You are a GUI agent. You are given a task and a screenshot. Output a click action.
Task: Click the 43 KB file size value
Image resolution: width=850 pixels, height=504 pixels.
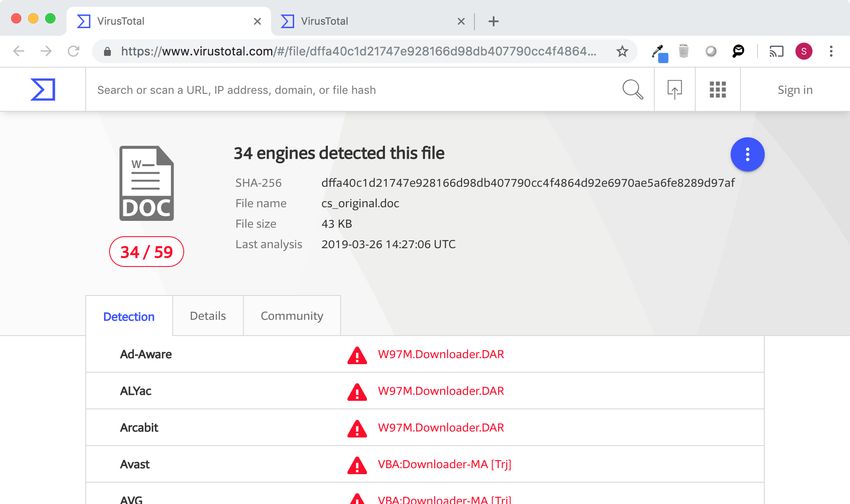(x=337, y=224)
